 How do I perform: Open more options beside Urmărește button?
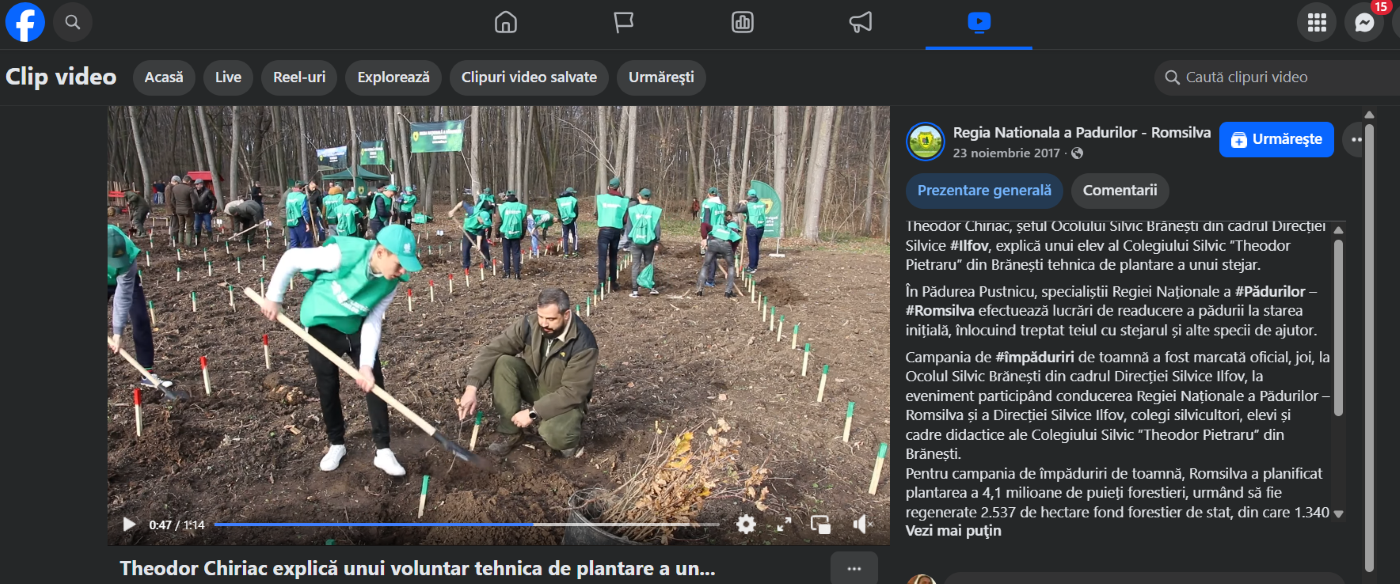(1356, 140)
